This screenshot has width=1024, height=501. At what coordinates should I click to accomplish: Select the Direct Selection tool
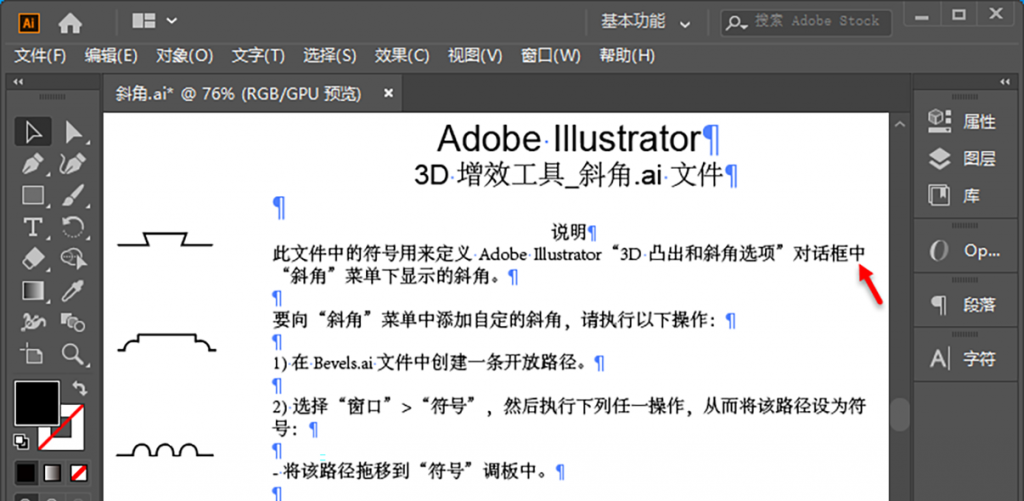[x=73, y=132]
